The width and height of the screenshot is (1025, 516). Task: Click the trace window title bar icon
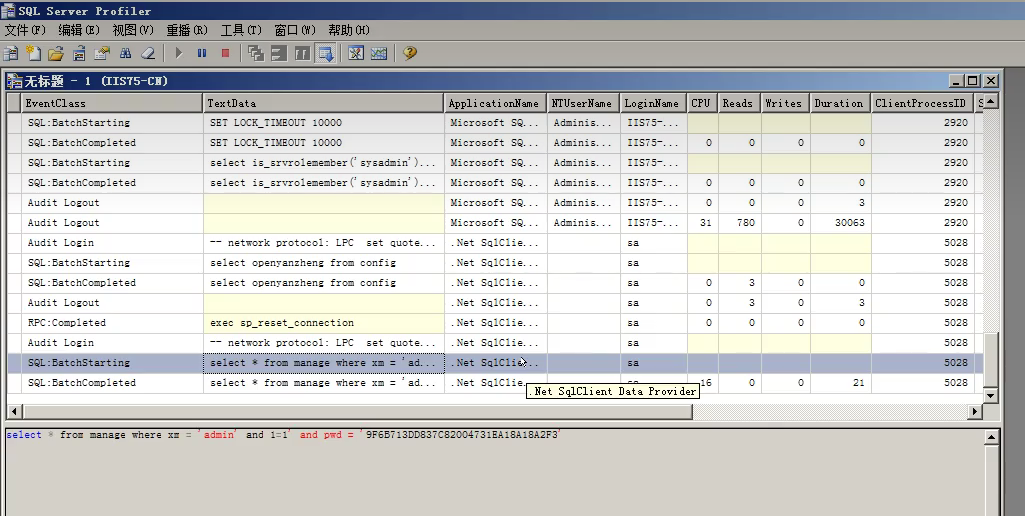14,81
